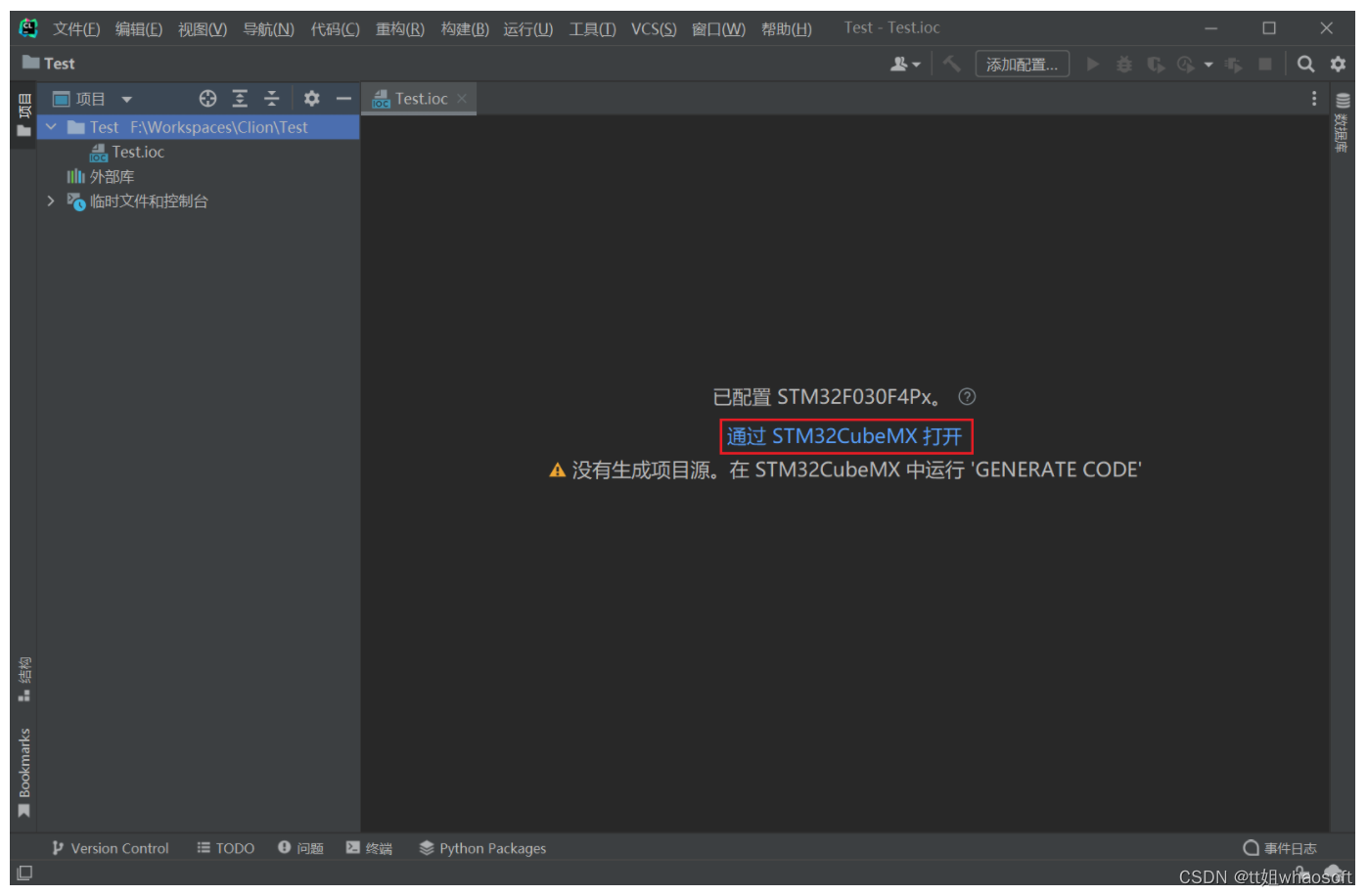The width and height of the screenshot is (1368, 896).
Task: Open the Version Control tool window
Action: point(110,849)
